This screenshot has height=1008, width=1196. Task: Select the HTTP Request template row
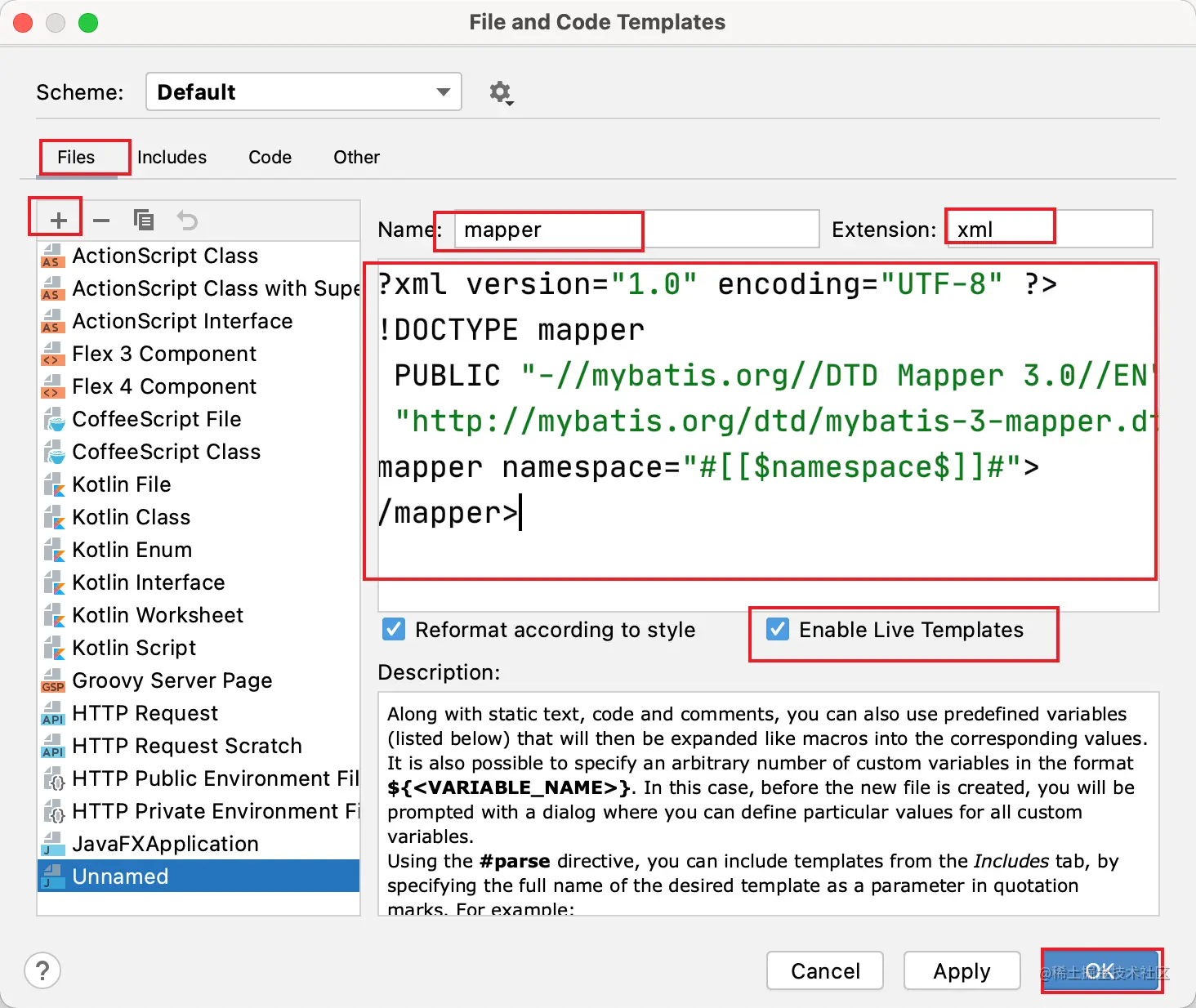[x=199, y=713]
